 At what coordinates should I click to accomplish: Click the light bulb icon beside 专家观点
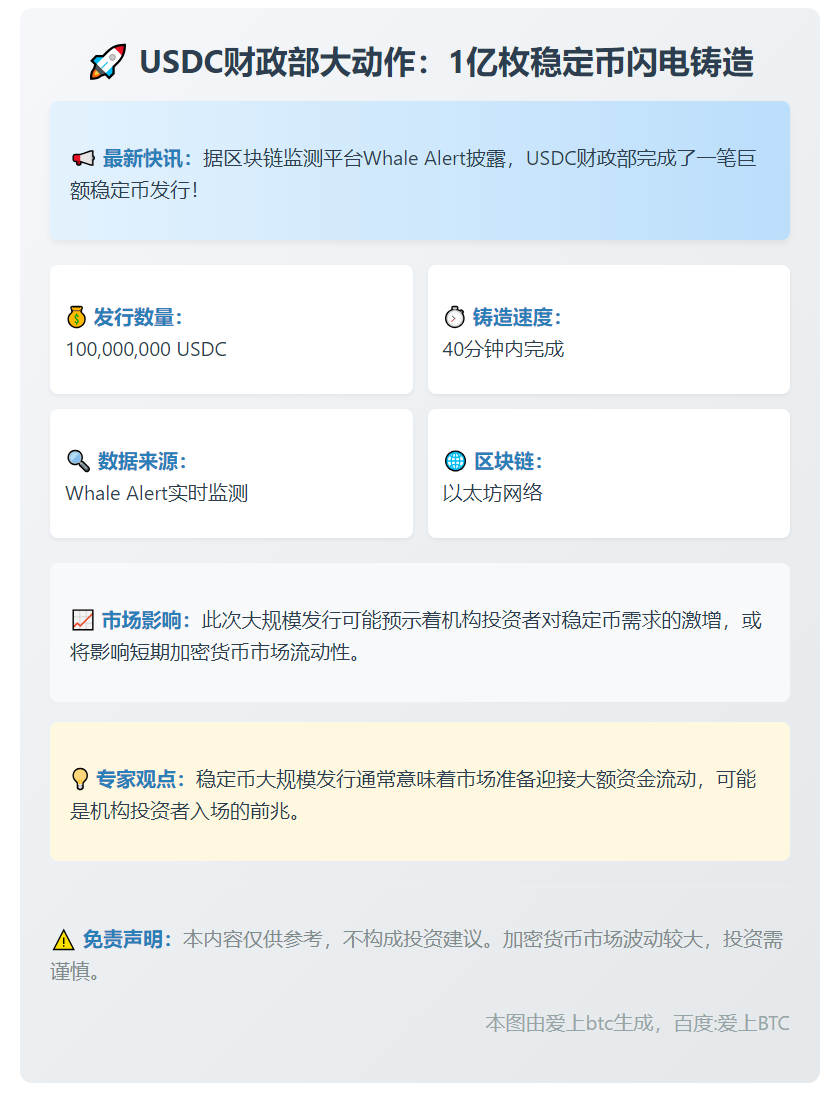point(80,779)
